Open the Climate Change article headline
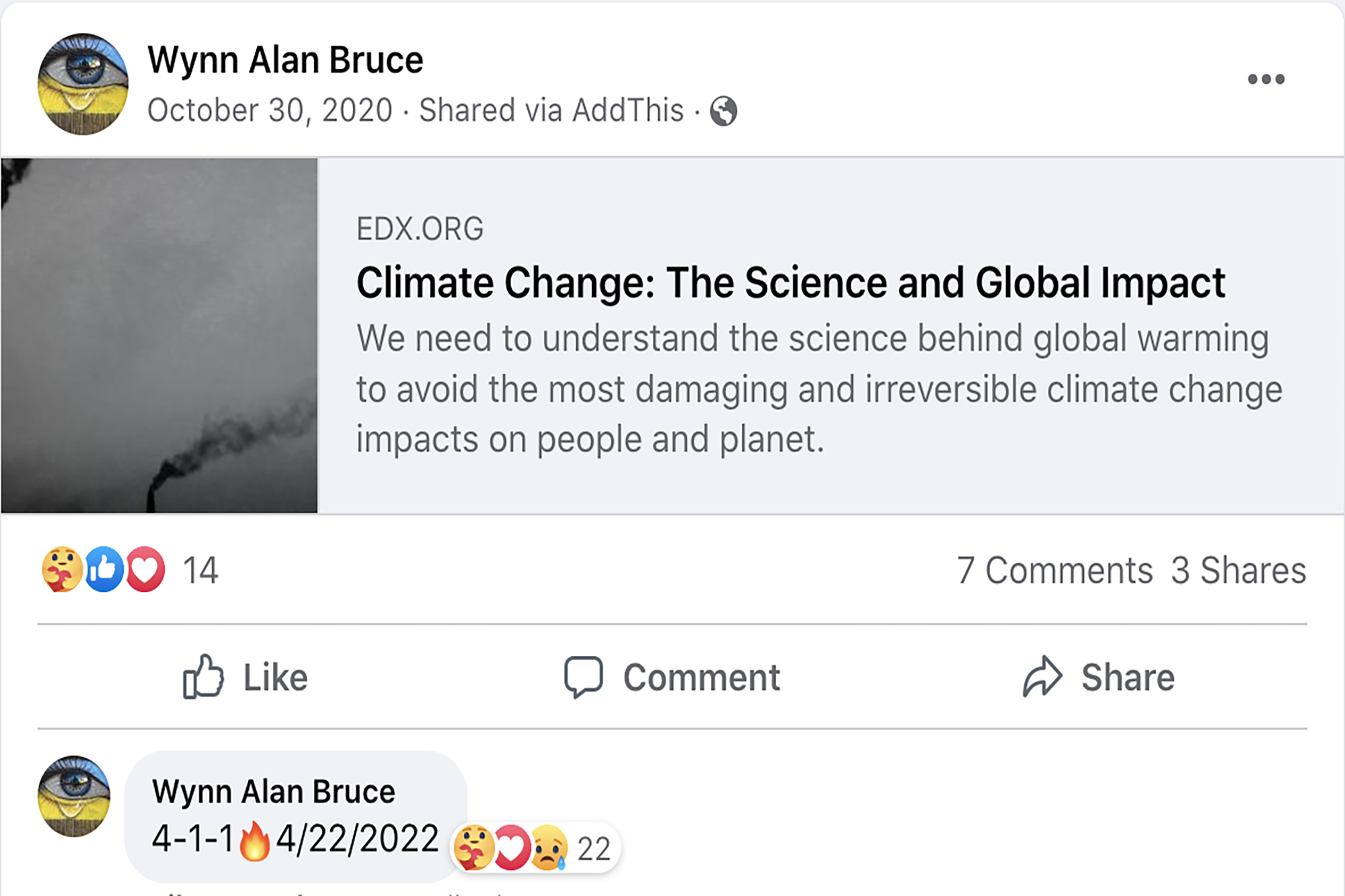Viewport: 1345px width, 896px height. [790, 282]
